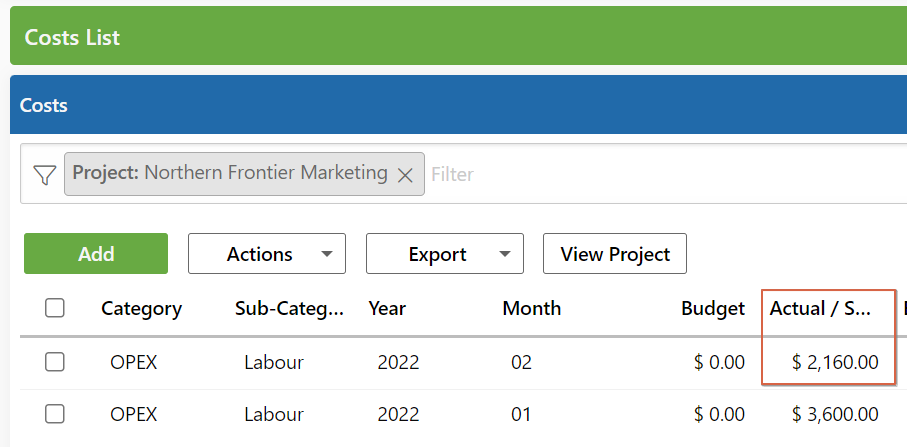Viewport: 907px width, 447px height.
Task: Toggle the select-all checkbox in header
Action: click(54, 308)
